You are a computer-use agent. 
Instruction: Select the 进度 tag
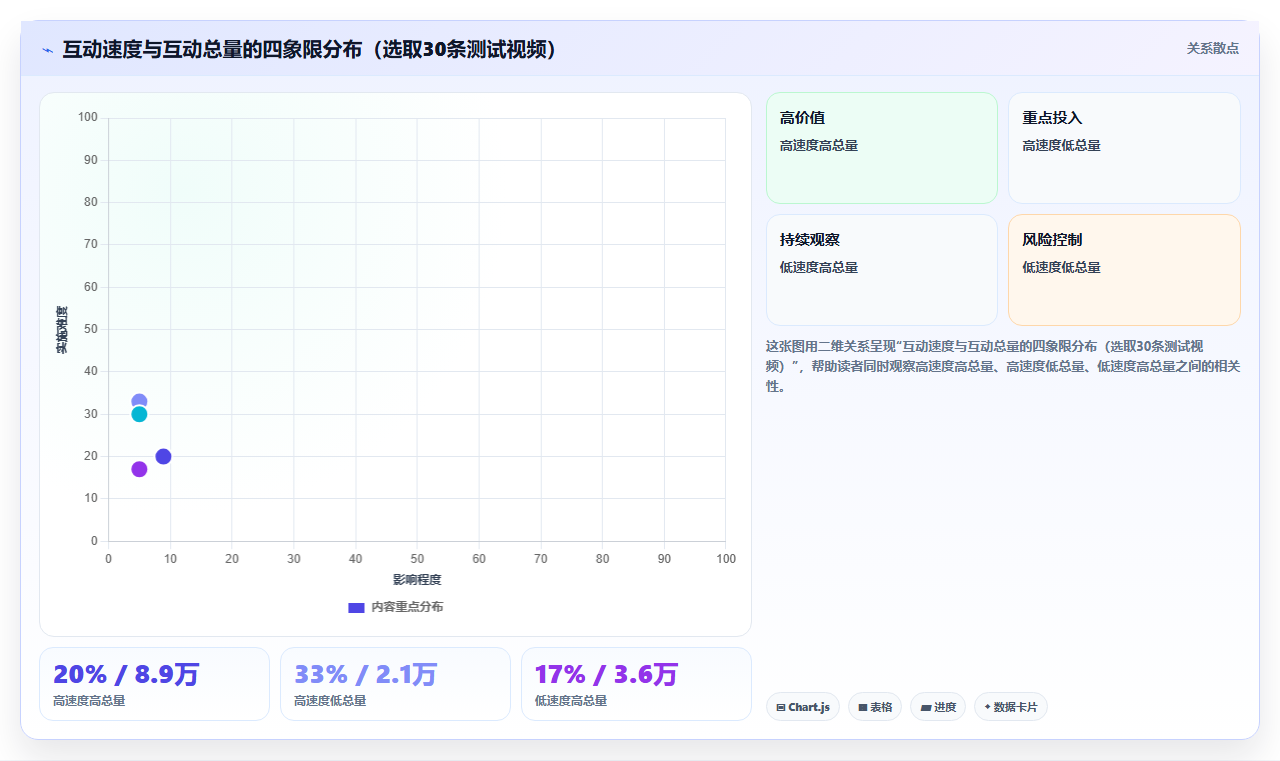point(938,707)
